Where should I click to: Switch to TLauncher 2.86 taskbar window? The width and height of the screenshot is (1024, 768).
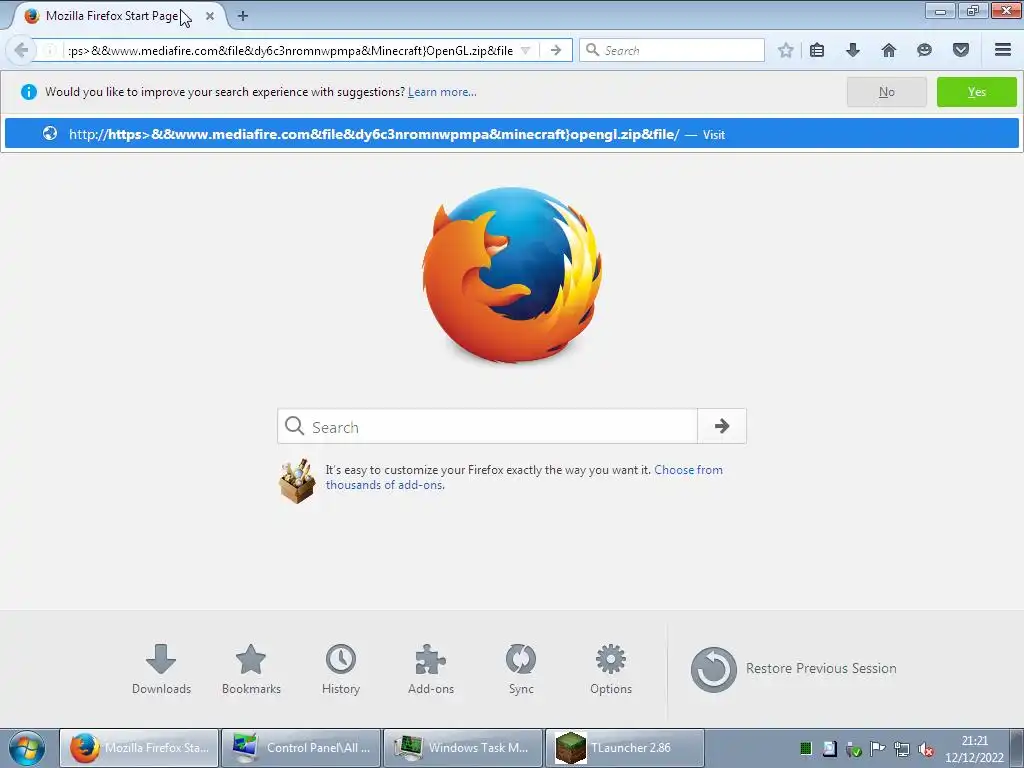625,748
